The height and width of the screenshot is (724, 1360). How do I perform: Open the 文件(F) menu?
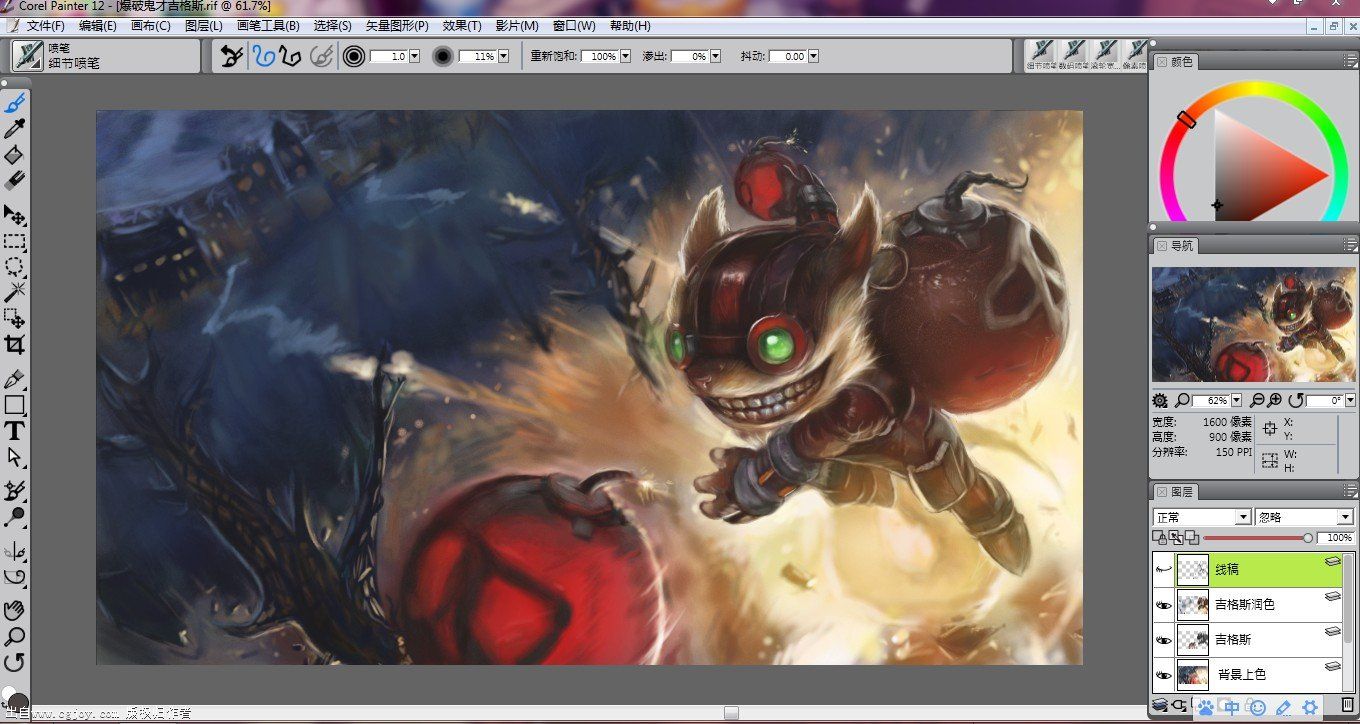pos(46,26)
